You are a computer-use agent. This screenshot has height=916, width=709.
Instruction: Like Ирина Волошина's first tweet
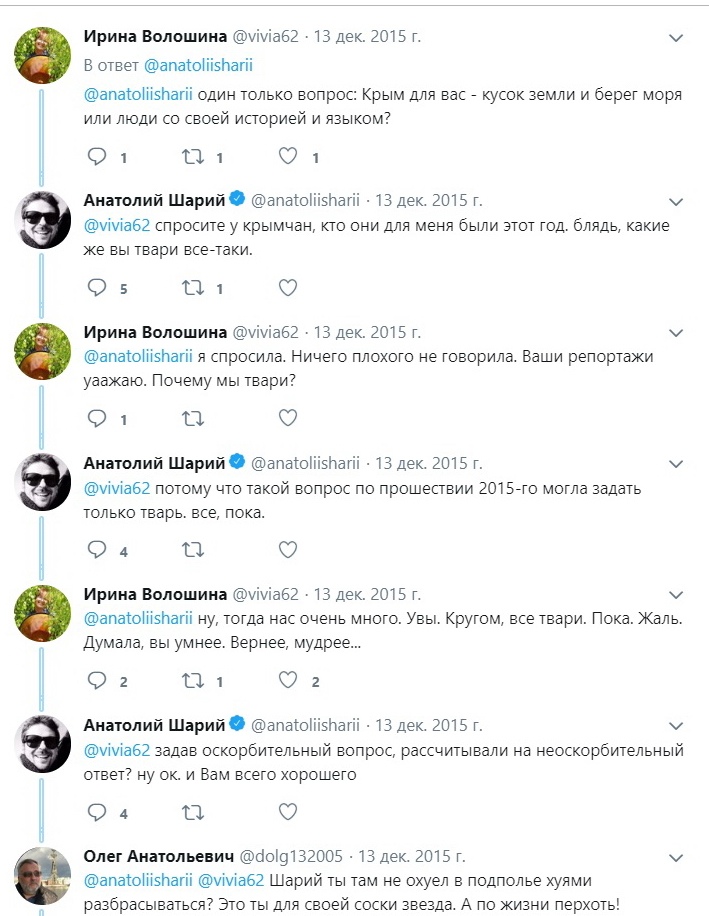287,156
